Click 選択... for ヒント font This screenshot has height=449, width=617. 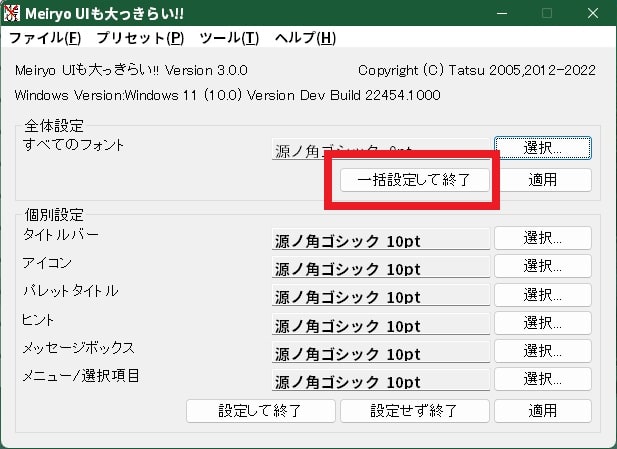[543, 323]
